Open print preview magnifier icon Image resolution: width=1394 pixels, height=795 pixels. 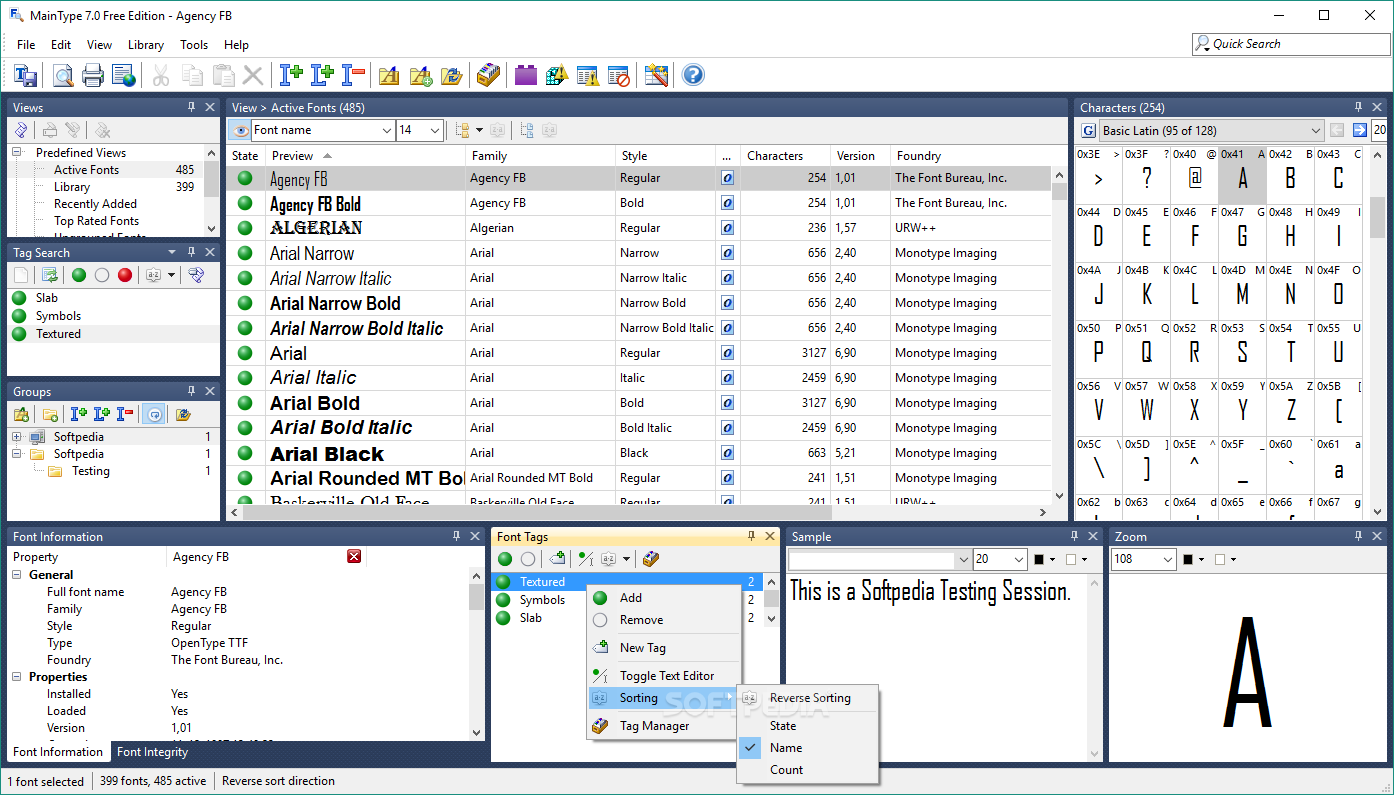(63, 75)
